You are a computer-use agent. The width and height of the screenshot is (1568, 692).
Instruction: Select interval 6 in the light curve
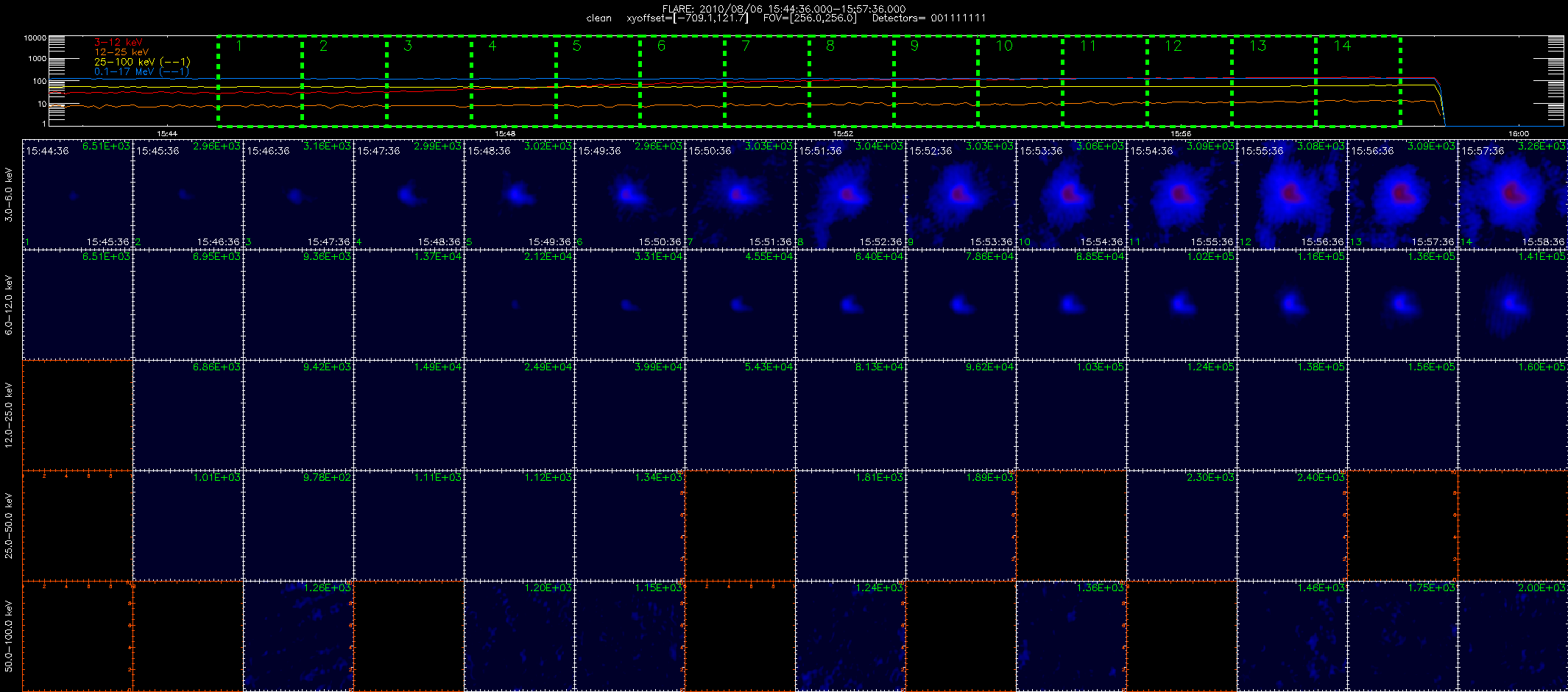(x=682, y=81)
